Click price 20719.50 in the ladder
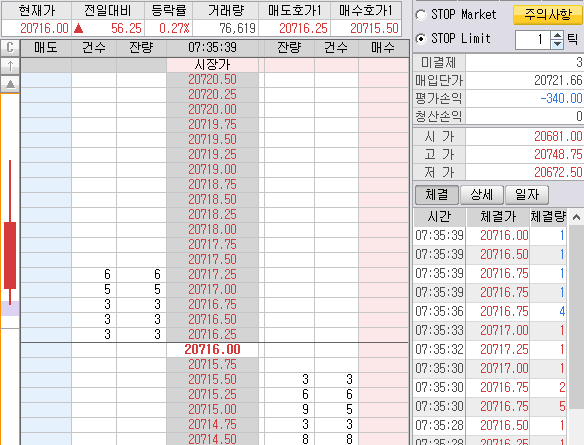 pyautogui.click(x=212, y=140)
